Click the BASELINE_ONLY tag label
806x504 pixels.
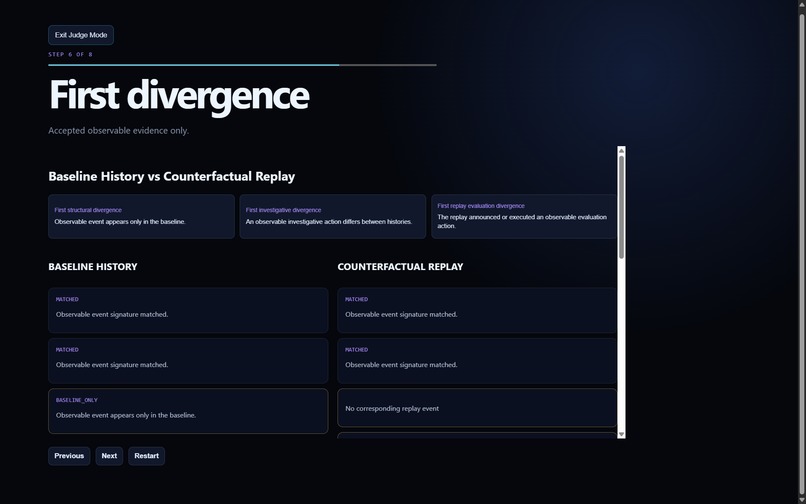77,400
